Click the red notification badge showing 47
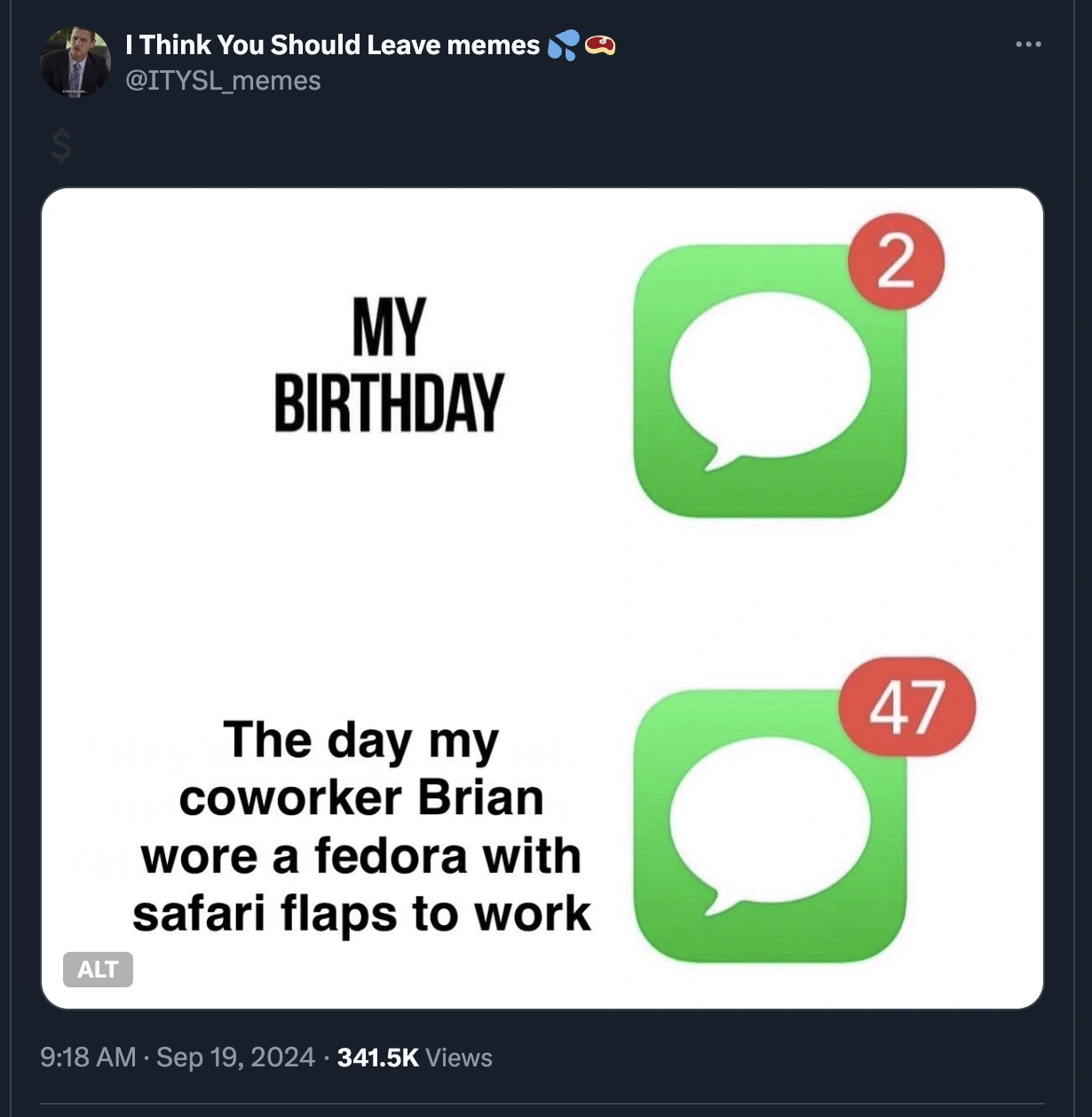This screenshot has width=1092, height=1117. point(906,708)
